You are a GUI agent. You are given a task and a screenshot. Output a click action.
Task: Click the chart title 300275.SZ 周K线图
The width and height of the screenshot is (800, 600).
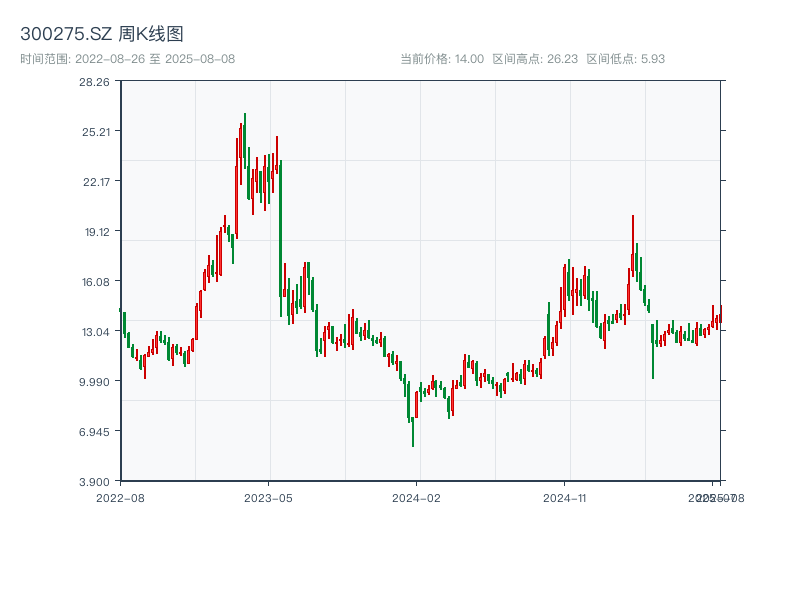click(x=102, y=34)
